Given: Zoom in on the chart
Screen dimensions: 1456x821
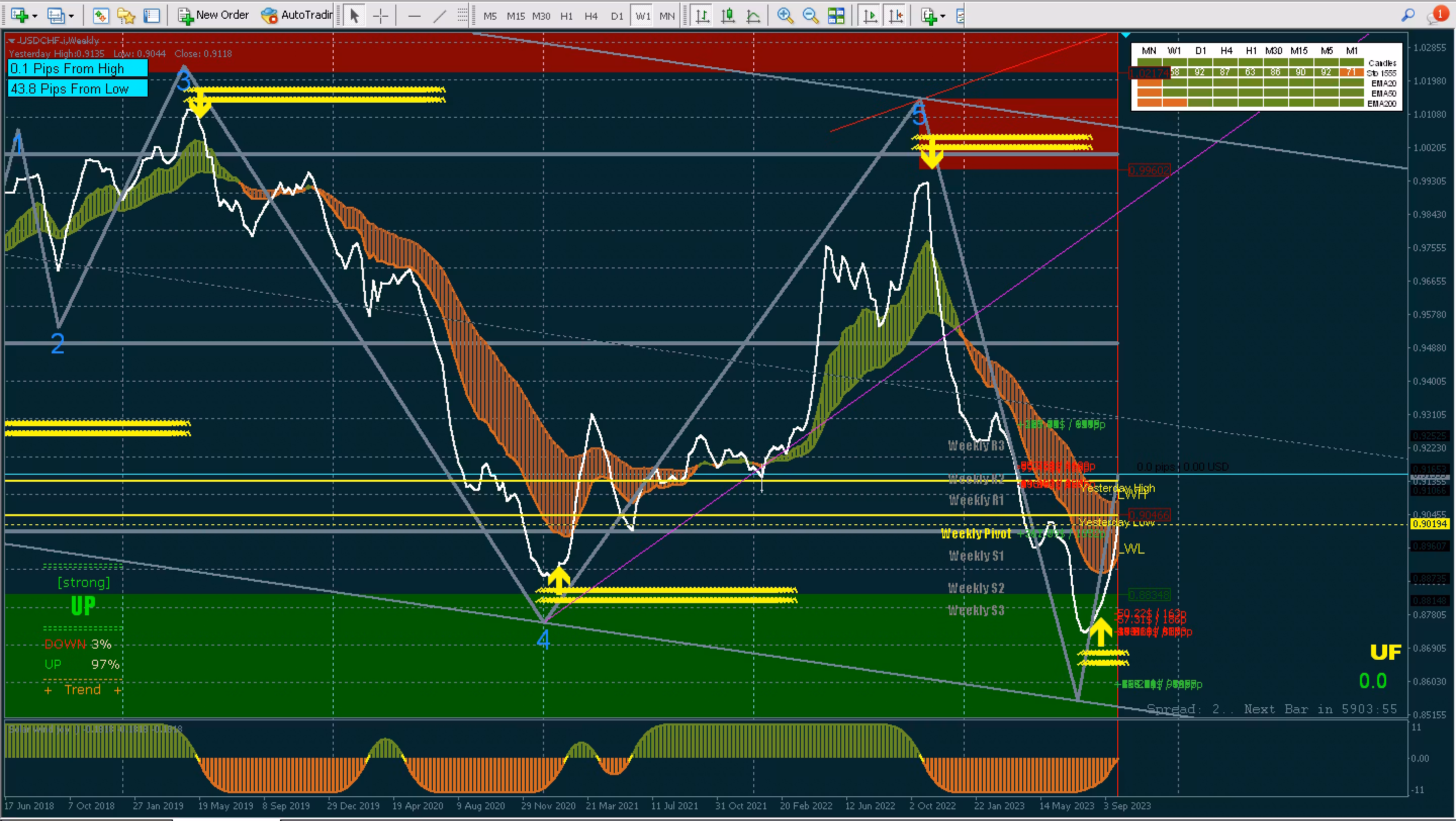Looking at the screenshot, I should 785,15.
